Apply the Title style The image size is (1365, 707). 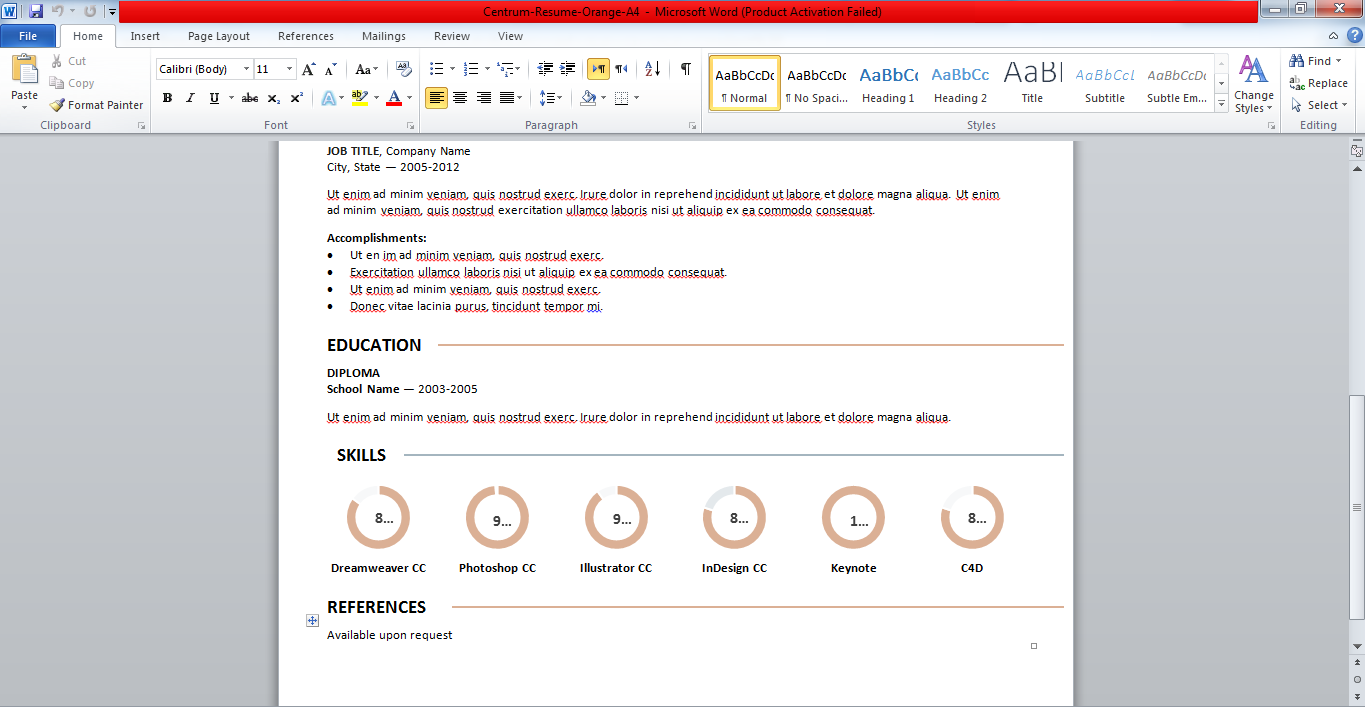[1032, 83]
